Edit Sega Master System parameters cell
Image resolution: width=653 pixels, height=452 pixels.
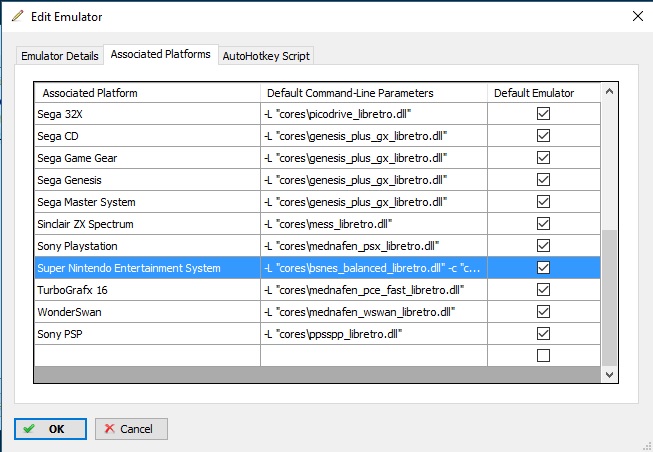(x=374, y=202)
